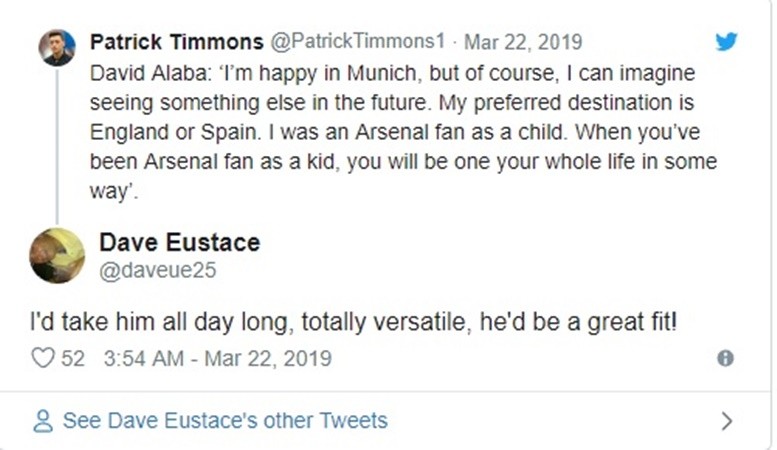Click the person icon in the footer
This screenshot has height=450, width=777.
pos(42,421)
